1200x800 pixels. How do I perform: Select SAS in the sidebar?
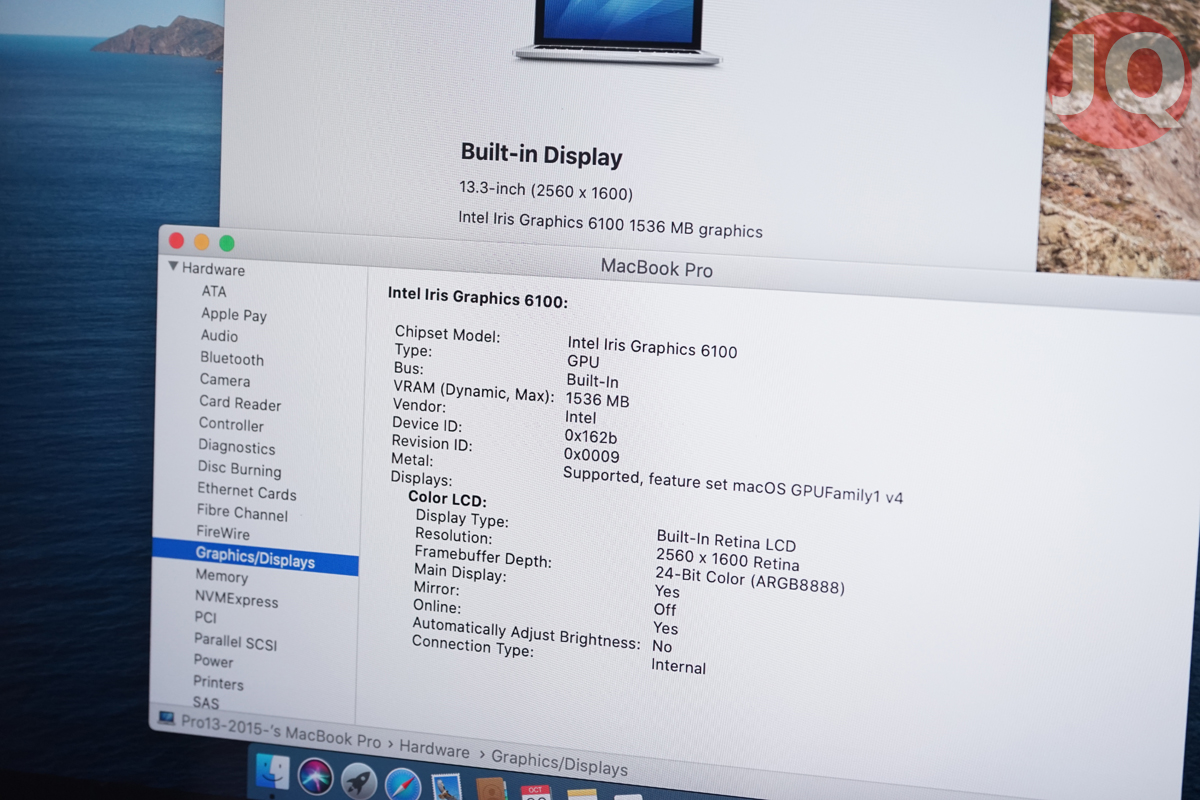[205, 702]
